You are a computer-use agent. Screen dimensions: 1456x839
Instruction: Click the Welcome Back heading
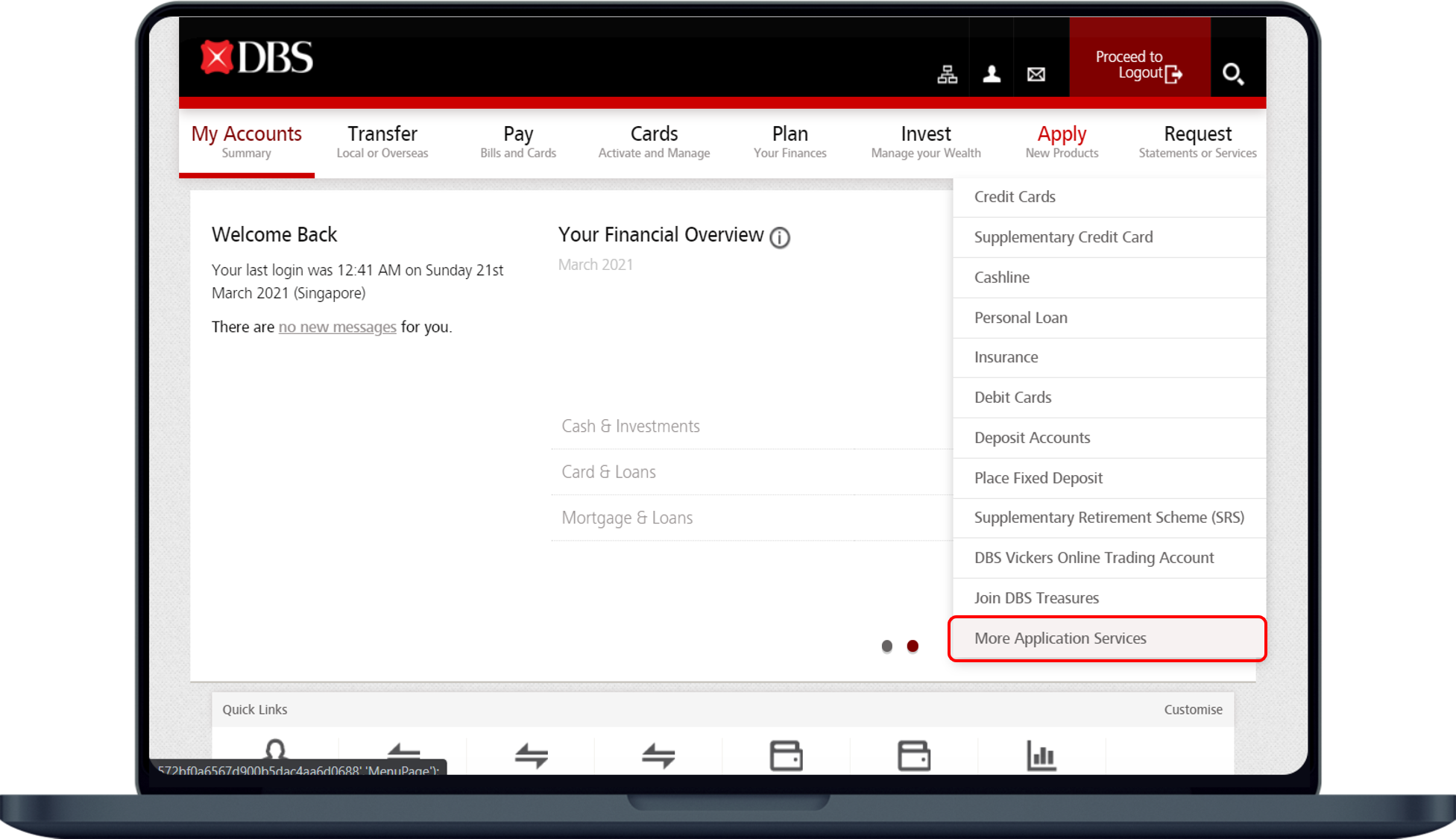(274, 234)
